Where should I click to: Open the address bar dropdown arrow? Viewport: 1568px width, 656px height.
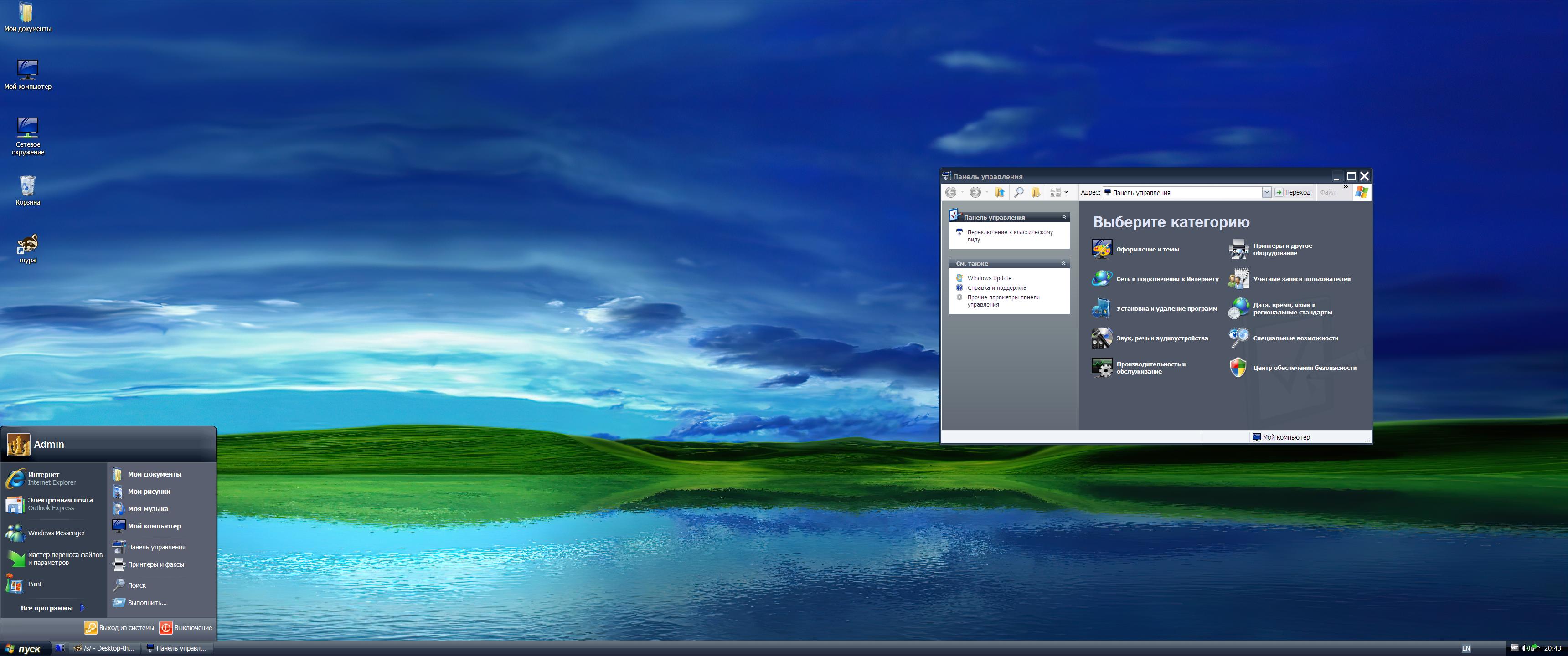point(1267,192)
